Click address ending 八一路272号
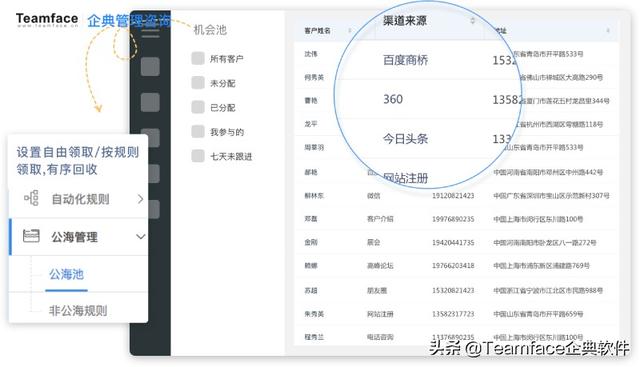Screen dimensions: 640x367 click(544, 242)
